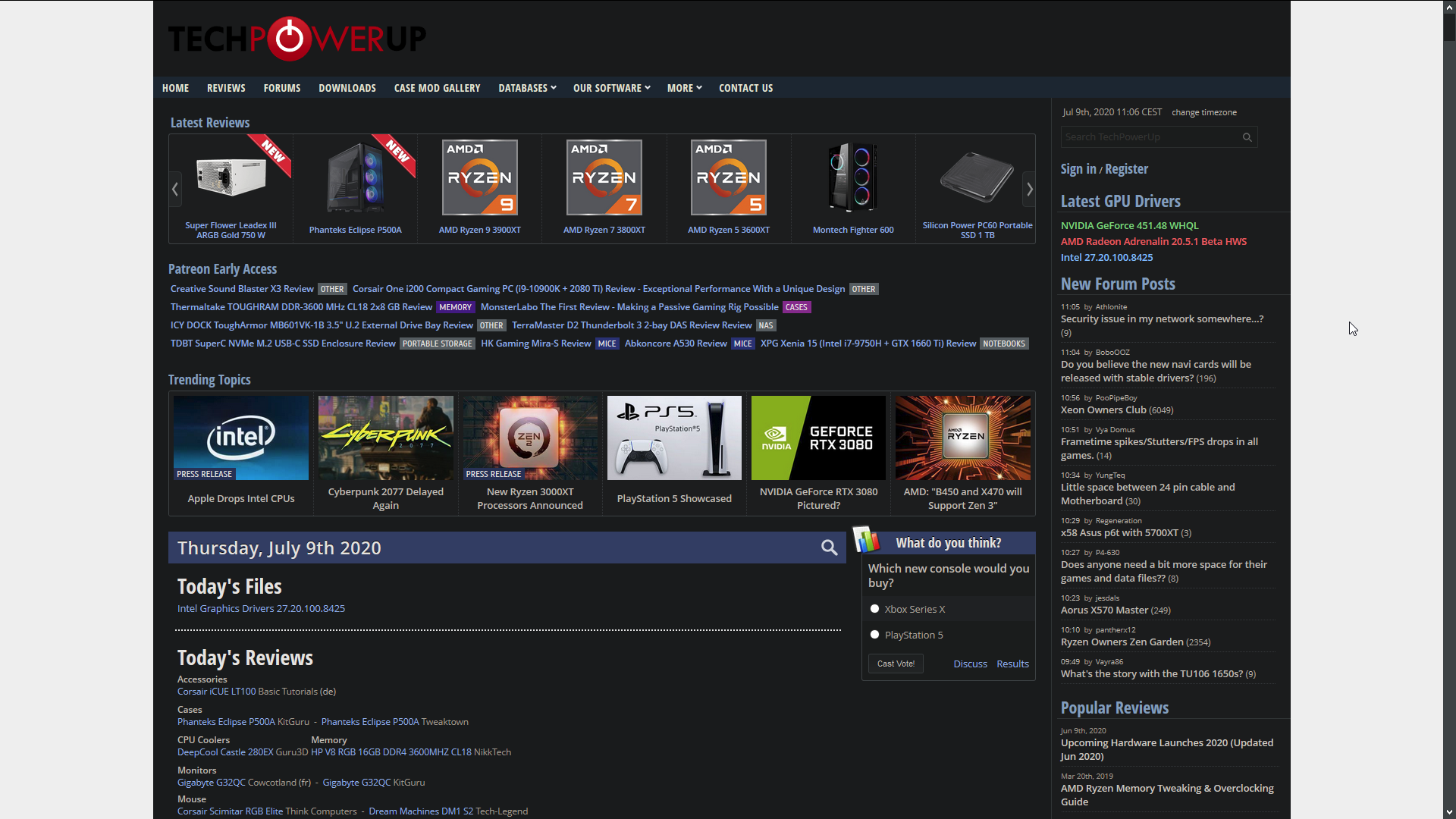
Task: Click the left arrow of the Latest Reviews carousel
Action: click(175, 189)
